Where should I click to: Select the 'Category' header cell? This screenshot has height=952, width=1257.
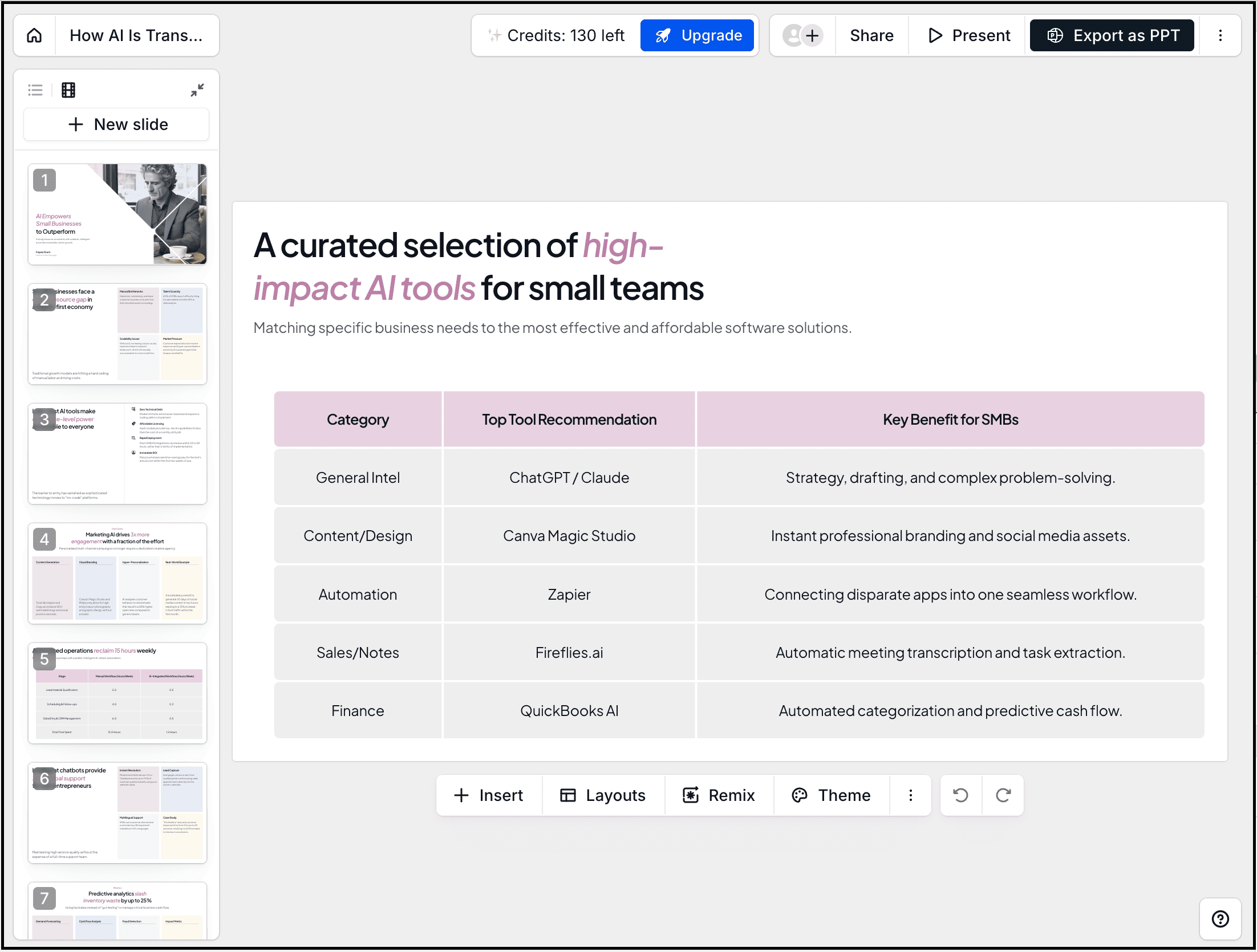pos(358,420)
